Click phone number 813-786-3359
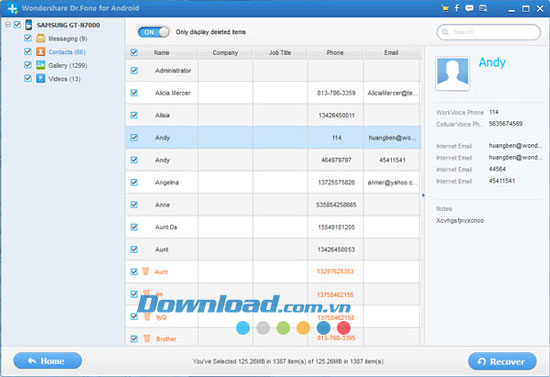Viewport: 550px width, 377px height. (x=336, y=93)
